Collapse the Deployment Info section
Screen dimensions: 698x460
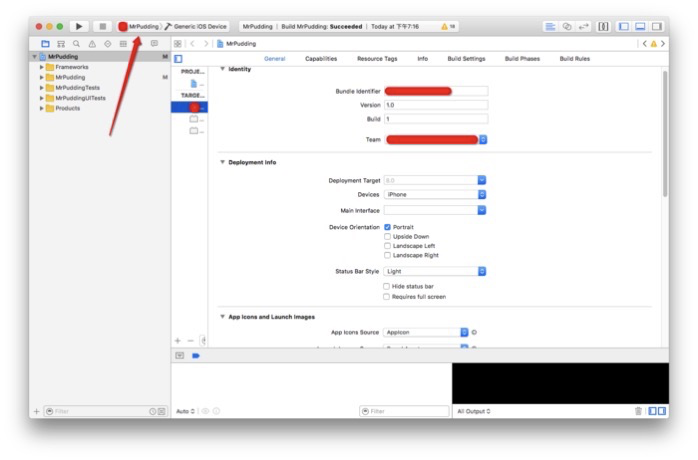point(222,162)
